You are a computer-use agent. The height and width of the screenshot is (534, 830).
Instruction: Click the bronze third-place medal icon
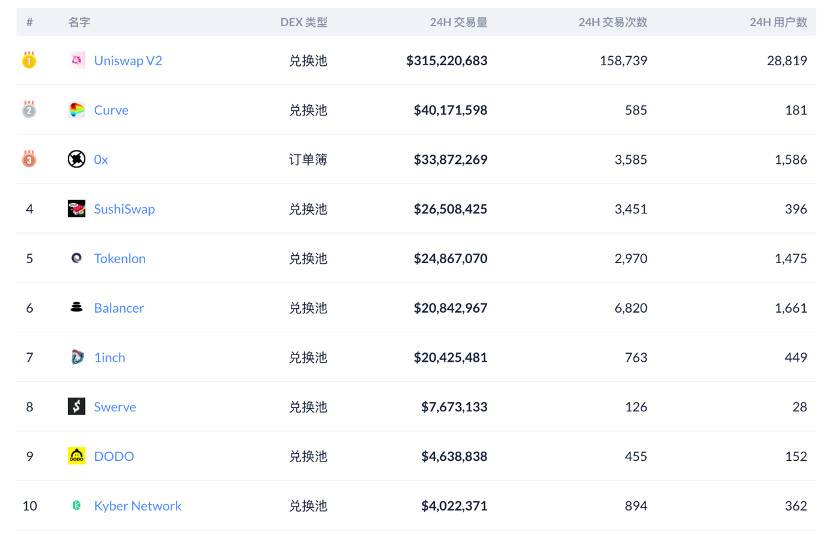click(x=29, y=159)
